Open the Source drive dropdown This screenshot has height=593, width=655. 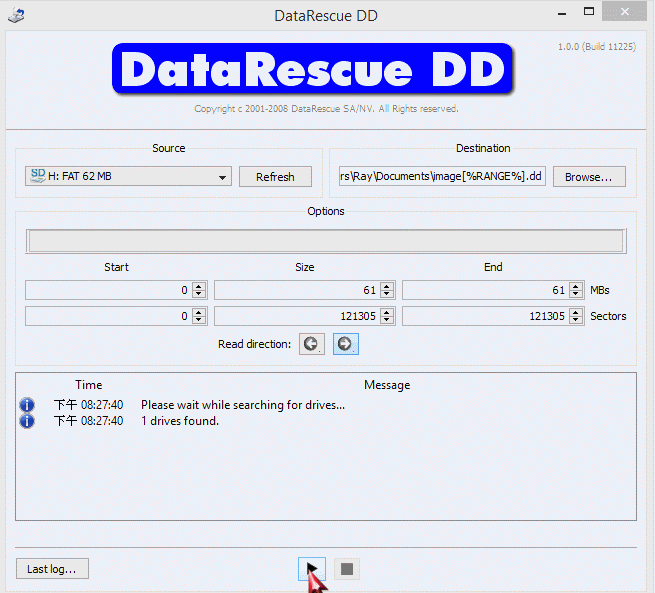tap(128, 176)
